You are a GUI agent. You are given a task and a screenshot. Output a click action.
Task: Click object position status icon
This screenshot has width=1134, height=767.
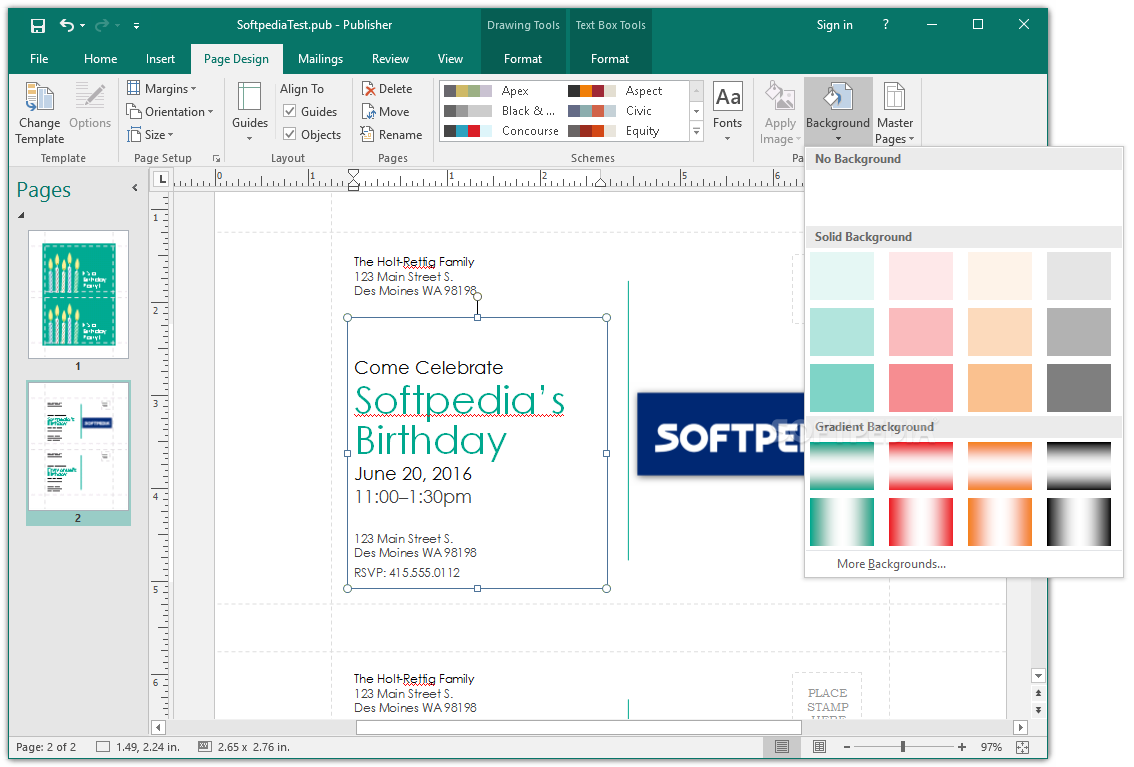pos(103,747)
